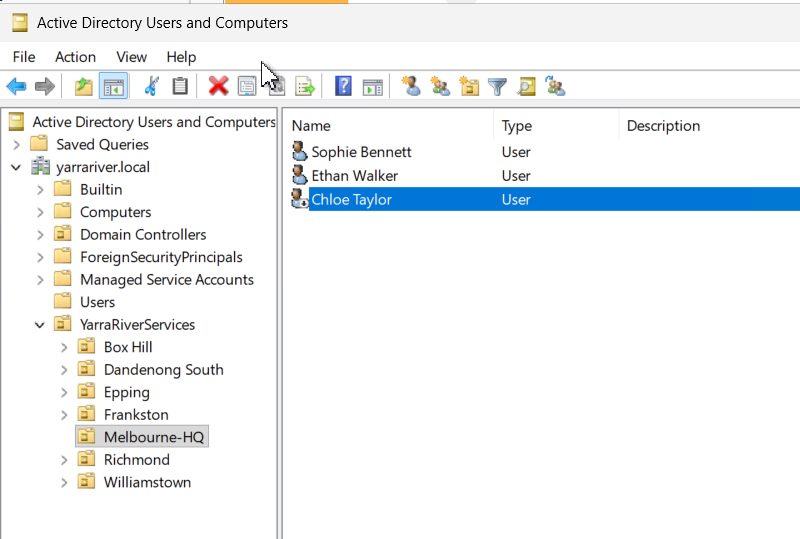This screenshot has height=539, width=800.
Task: Select the Chloe Taylor name text
Action: [352, 199]
